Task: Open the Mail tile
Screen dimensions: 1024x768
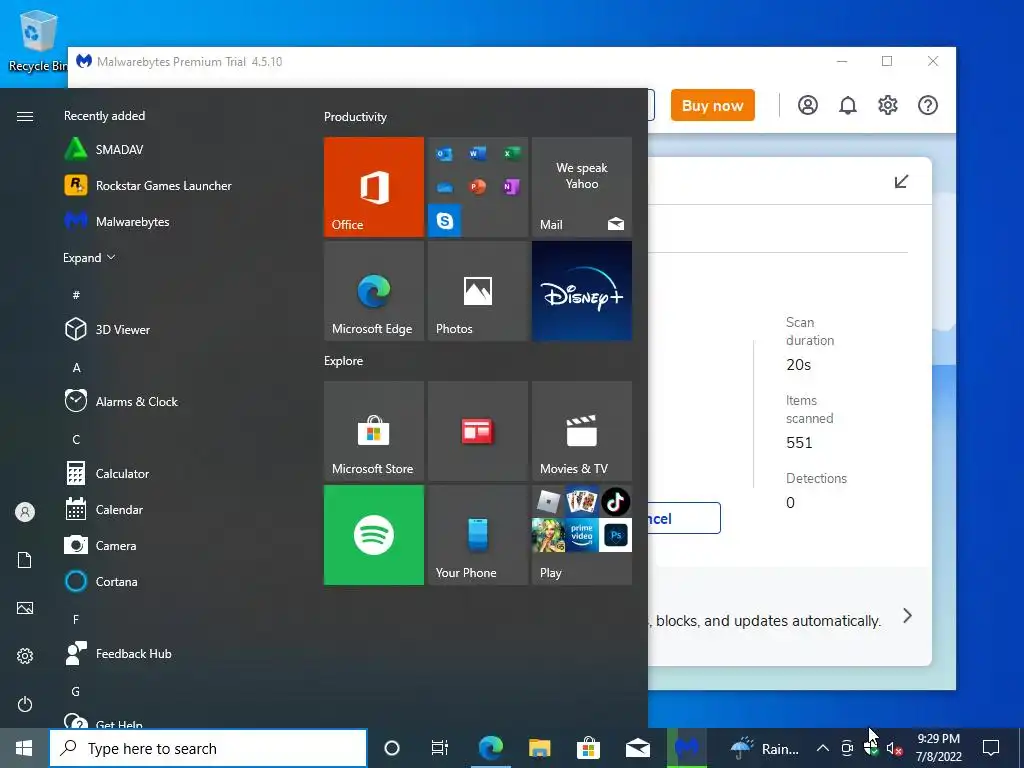Action: 582,187
